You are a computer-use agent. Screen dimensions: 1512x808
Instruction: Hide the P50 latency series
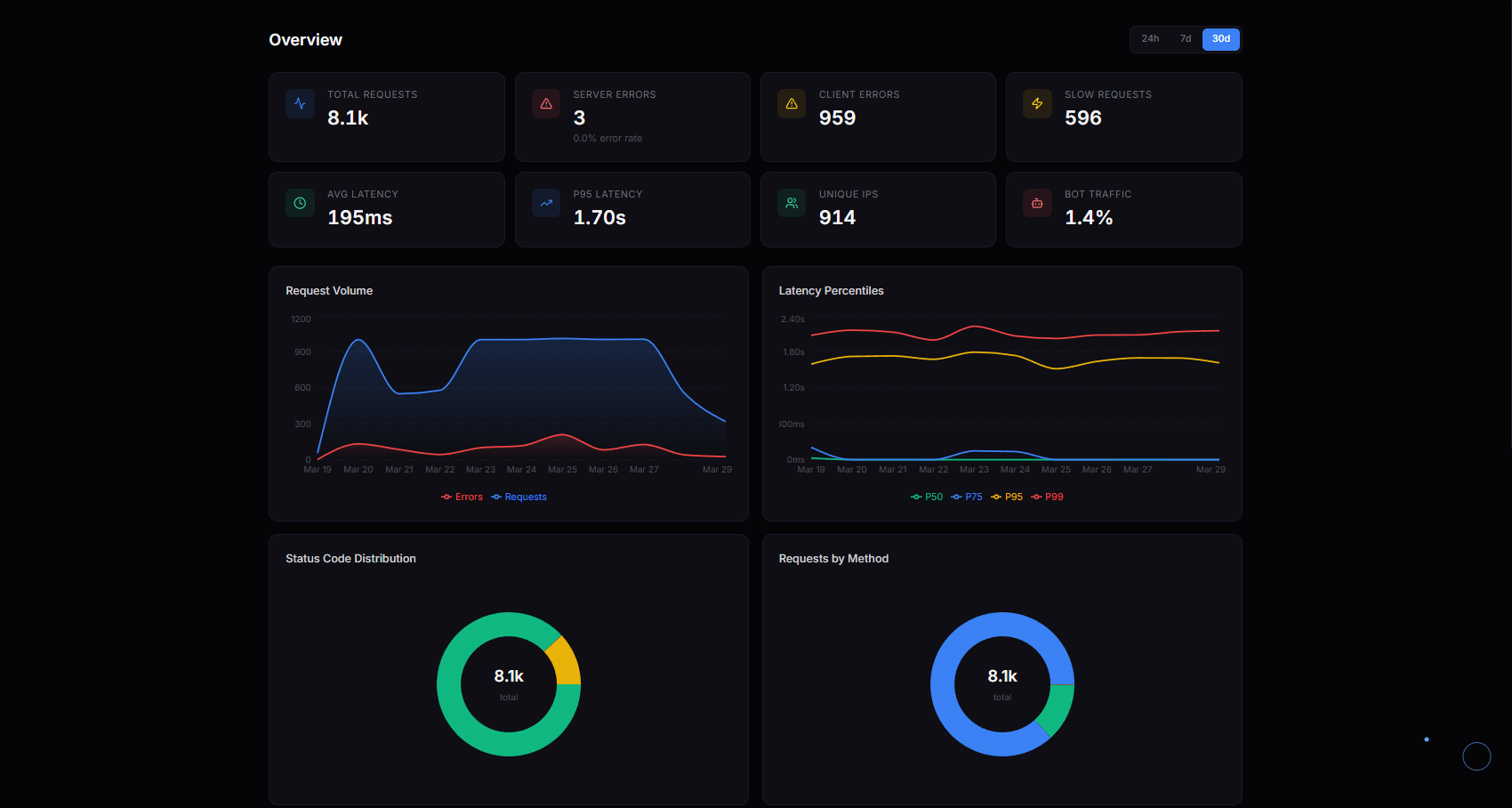pyautogui.click(x=927, y=497)
